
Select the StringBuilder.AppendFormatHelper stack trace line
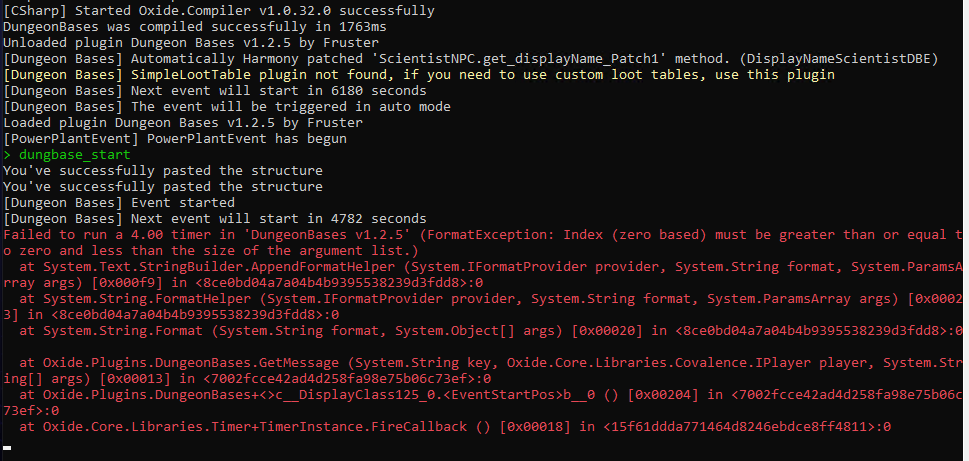pyautogui.click(x=480, y=267)
